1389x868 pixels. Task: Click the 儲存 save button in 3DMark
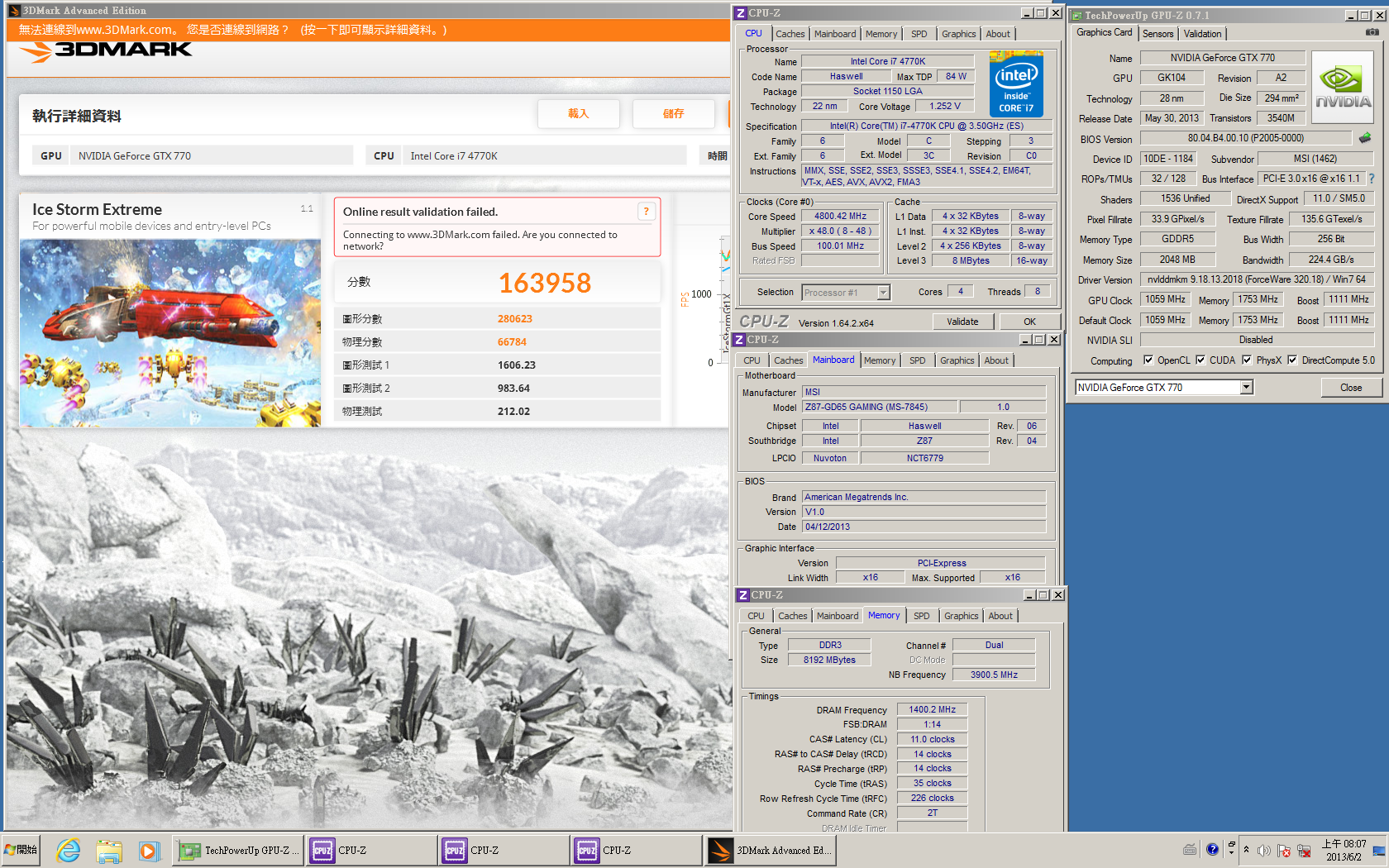(x=673, y=114)
